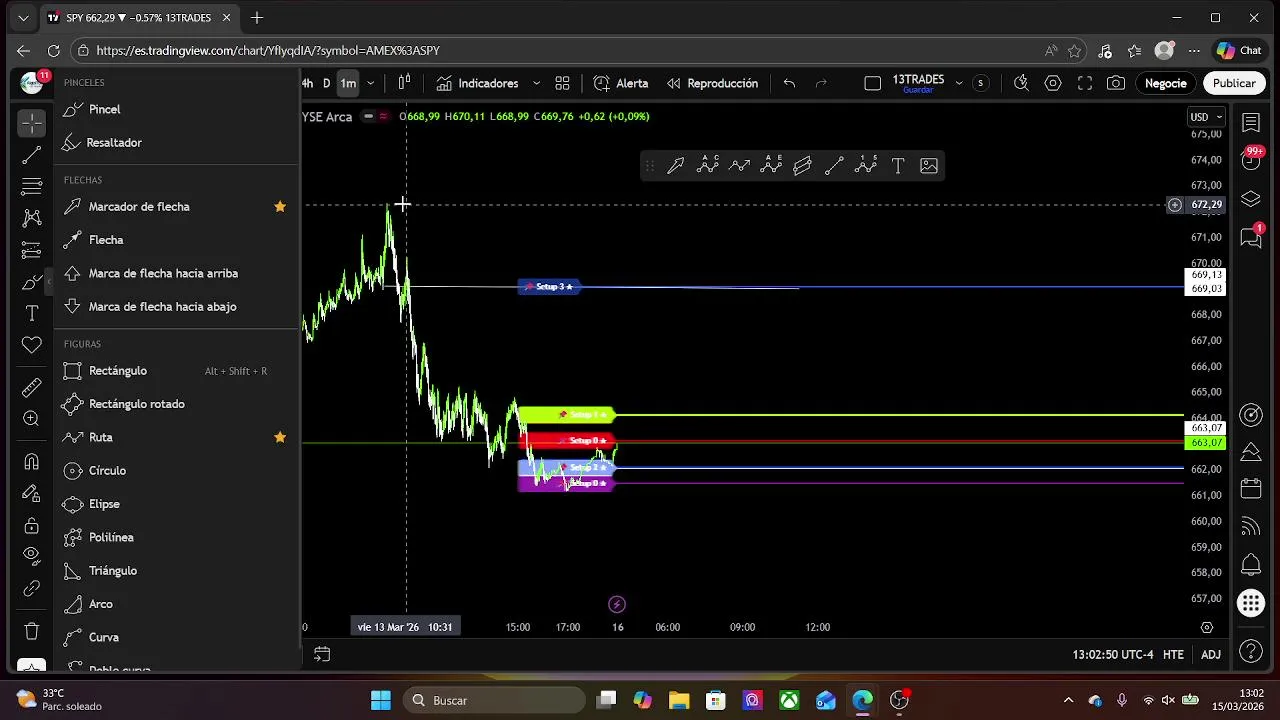The height and width of the screenshot is (720, 1280).
Task: Select arrow tool in floating toolbar
Action: click(x=676, y=166)
